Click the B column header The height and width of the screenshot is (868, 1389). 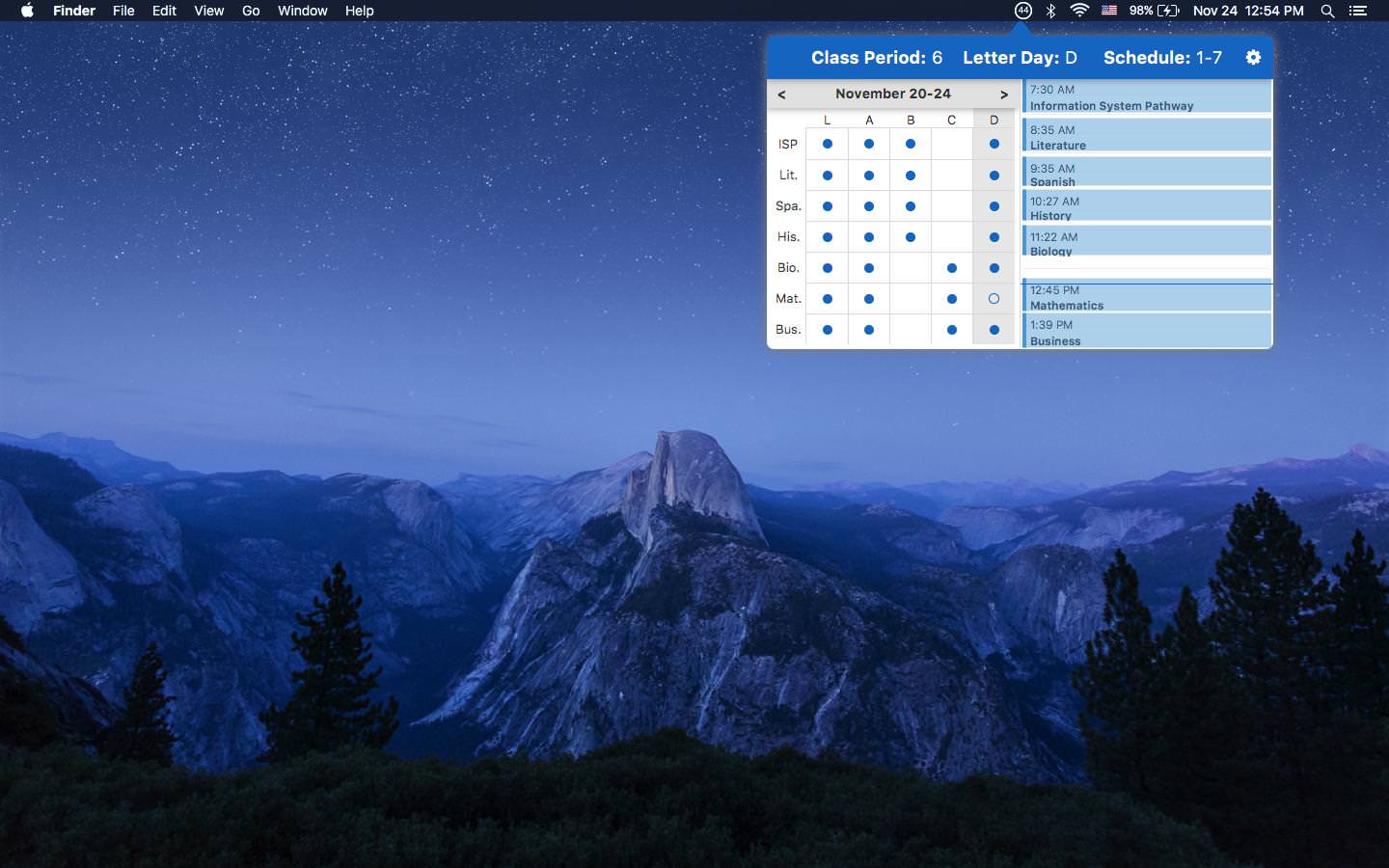pos(911,121)
